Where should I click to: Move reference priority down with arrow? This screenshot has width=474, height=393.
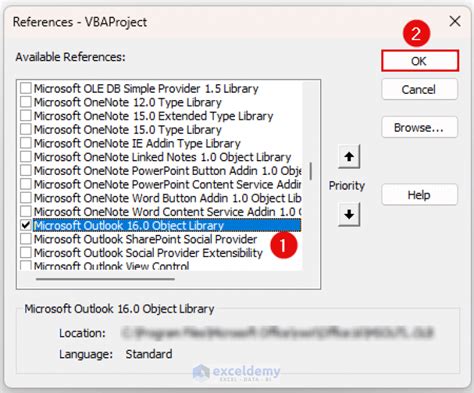point(349,214)
